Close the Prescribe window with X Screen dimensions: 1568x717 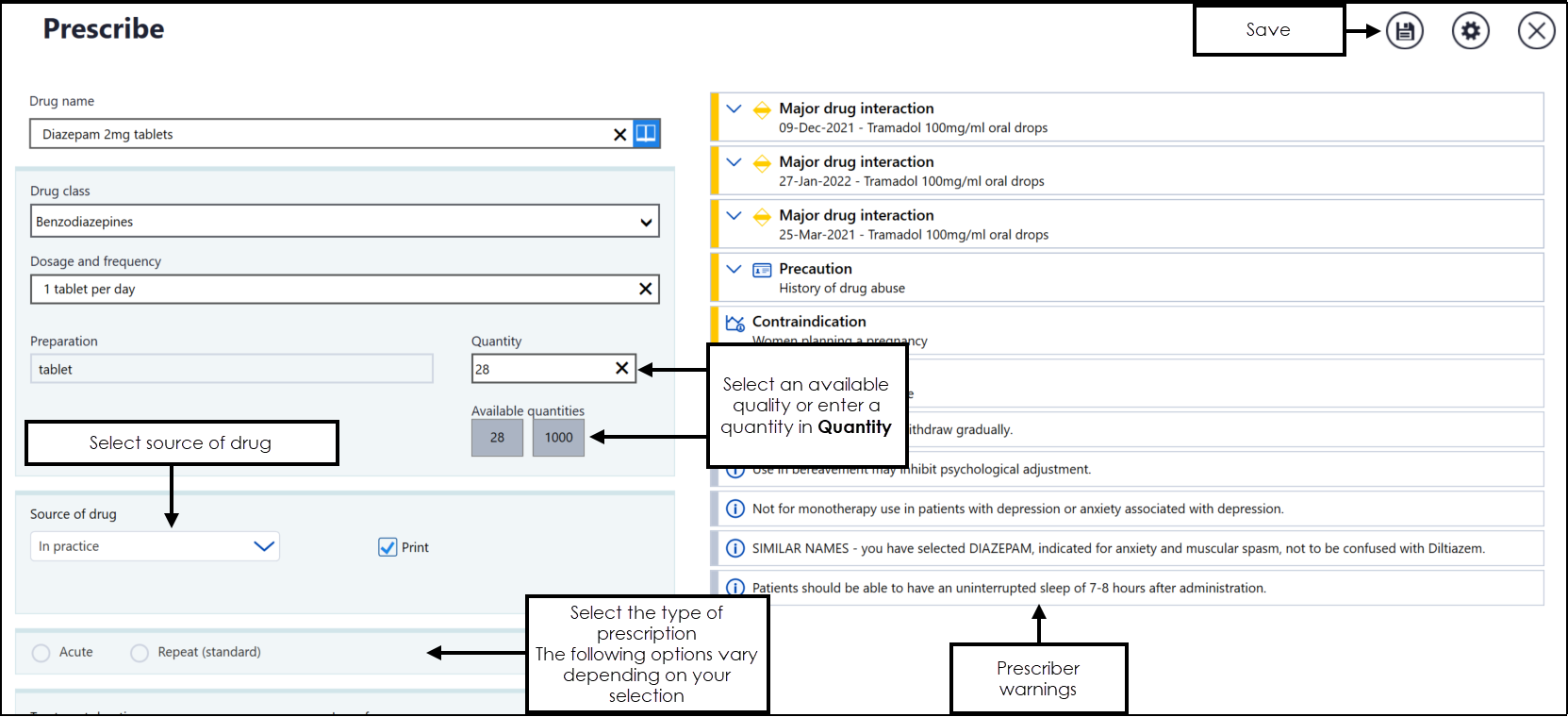coord(1536,31)
